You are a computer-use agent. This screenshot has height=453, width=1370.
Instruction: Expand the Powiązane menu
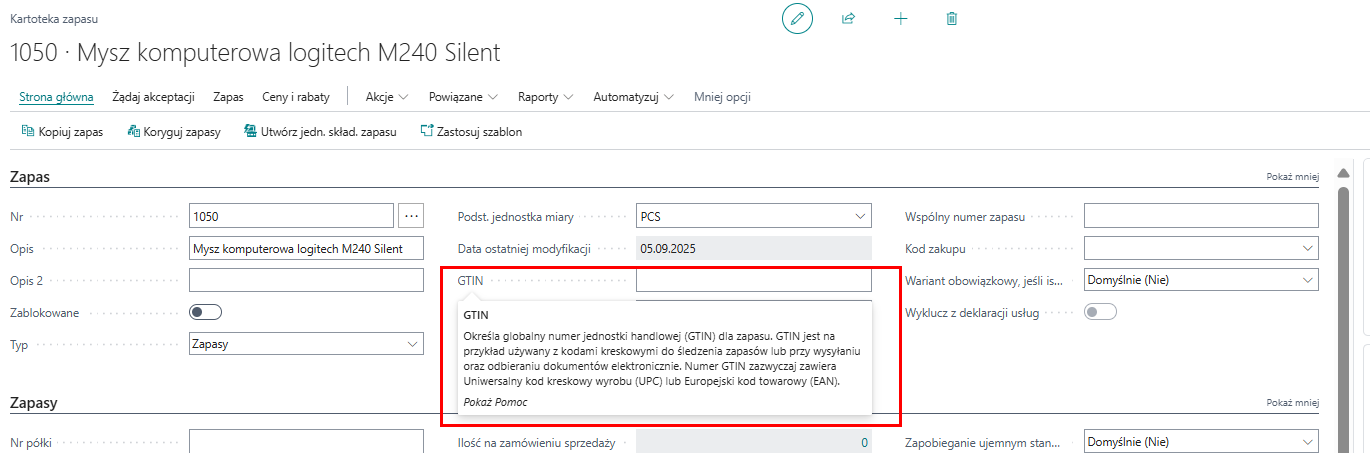463,97
